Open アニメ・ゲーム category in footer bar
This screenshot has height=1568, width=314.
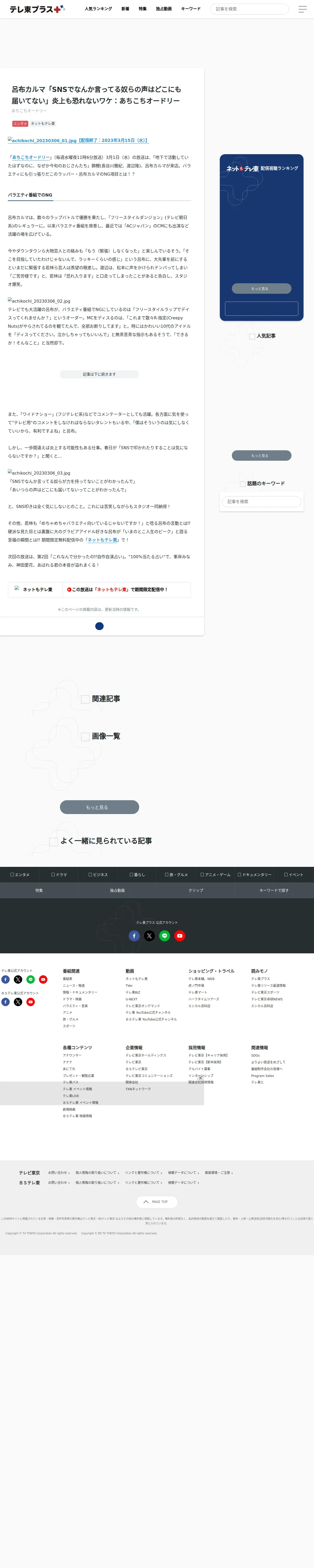pyautogui.click(x=216, y=875)
